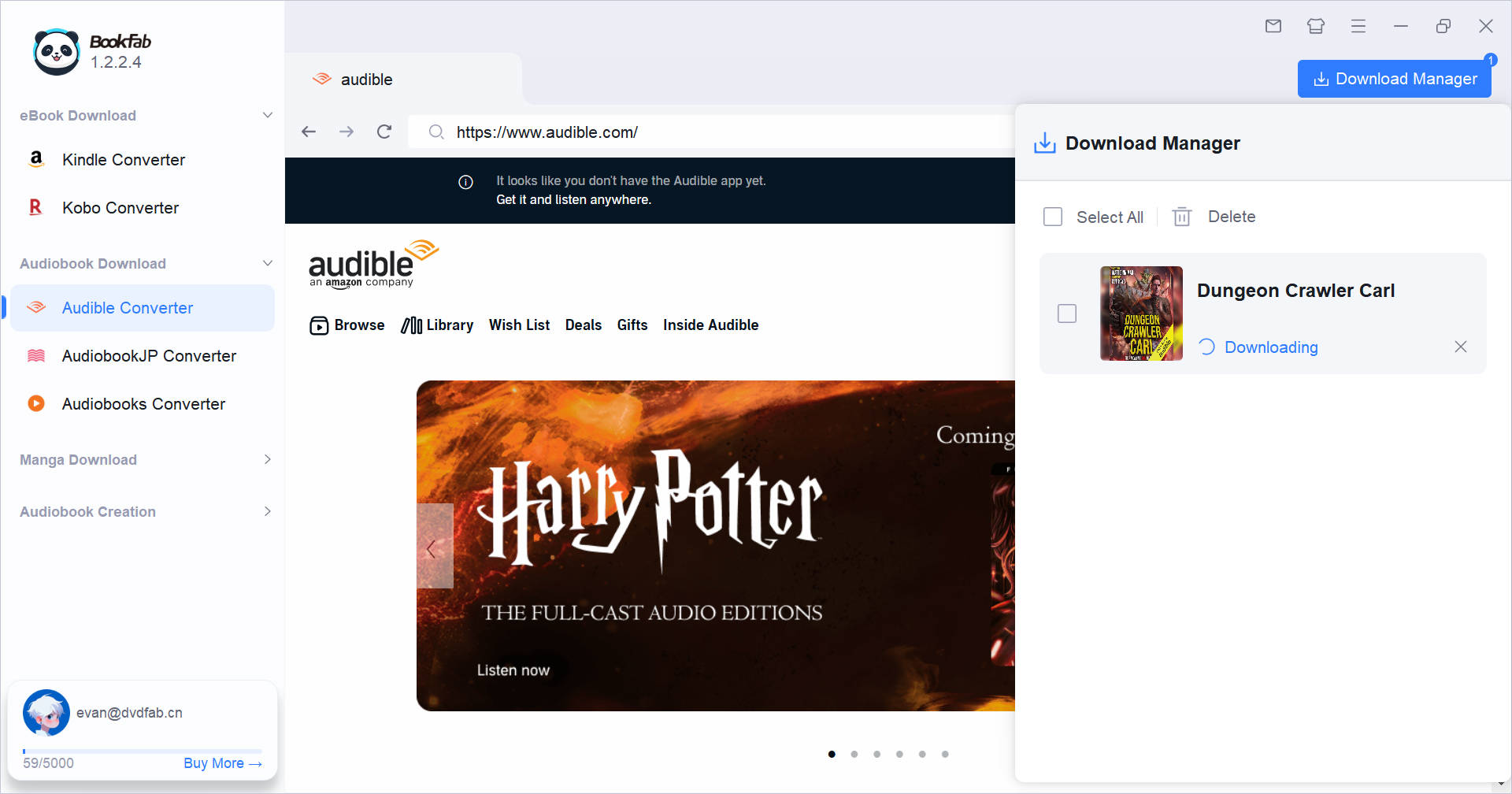Open the Kindle Converter sidebar item
The height and width of the screenshot is (794, 1512).
tap(124, 160)
